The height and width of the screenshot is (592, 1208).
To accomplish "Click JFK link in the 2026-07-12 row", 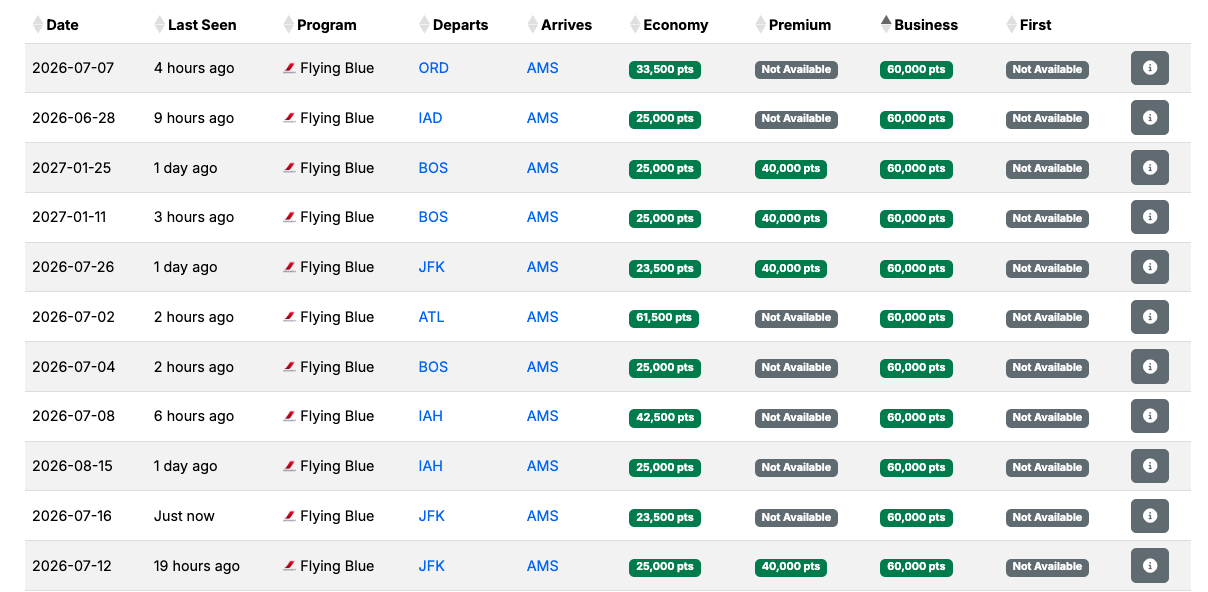I will 432,566.
